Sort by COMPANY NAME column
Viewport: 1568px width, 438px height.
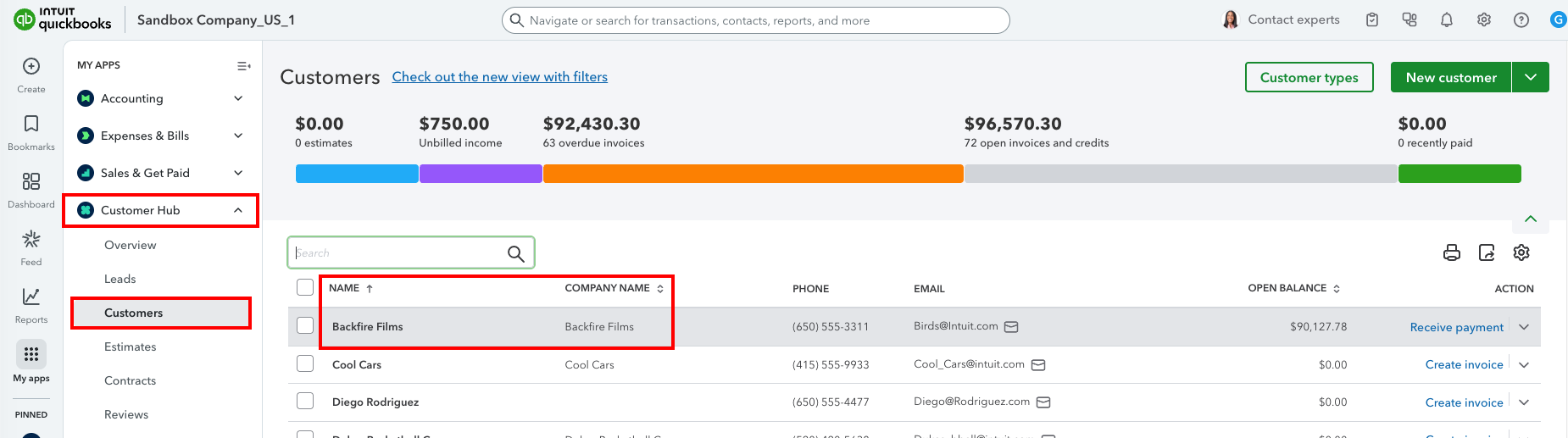click(x=614, y=288)
